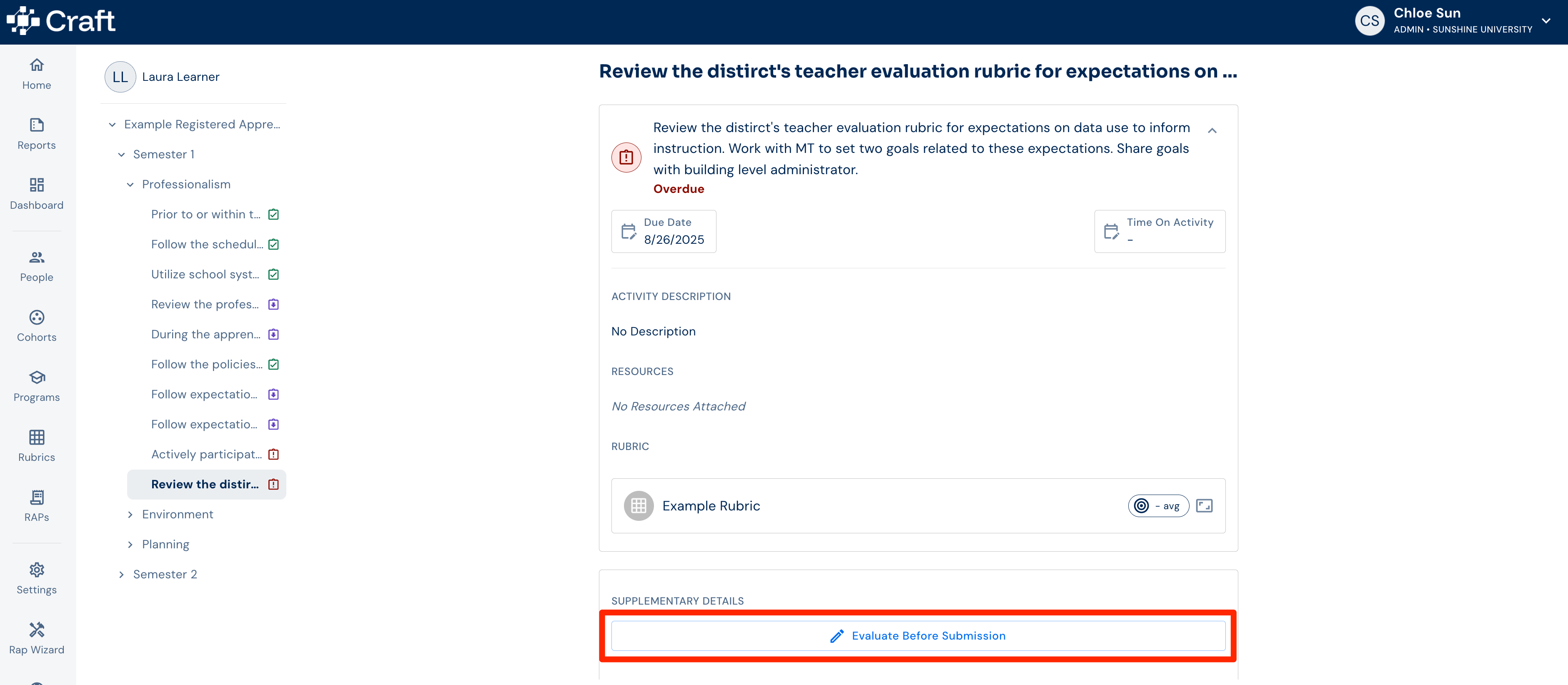Click completed status icon for Utilize school syst
This screenshot has width=1568, height=685.
(273, 274)
